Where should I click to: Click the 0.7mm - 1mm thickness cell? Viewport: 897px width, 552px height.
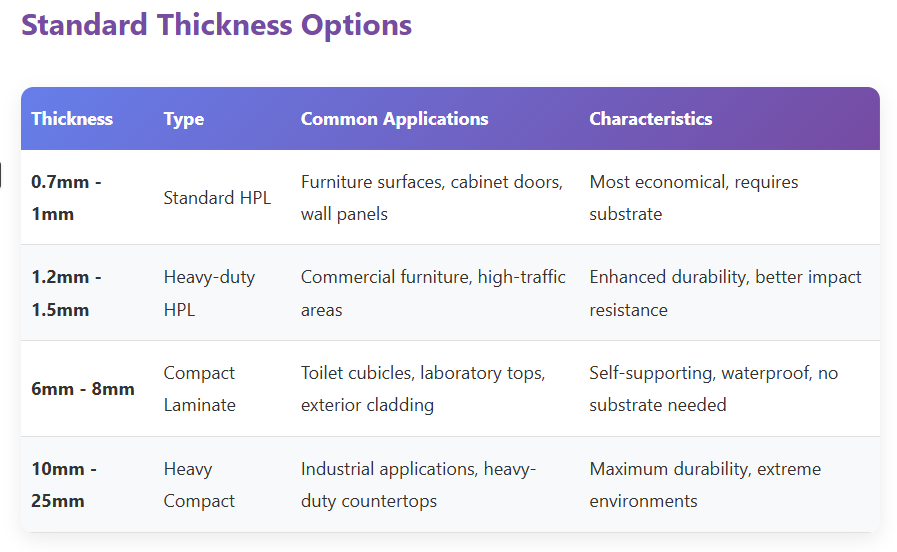click(66, 198)
